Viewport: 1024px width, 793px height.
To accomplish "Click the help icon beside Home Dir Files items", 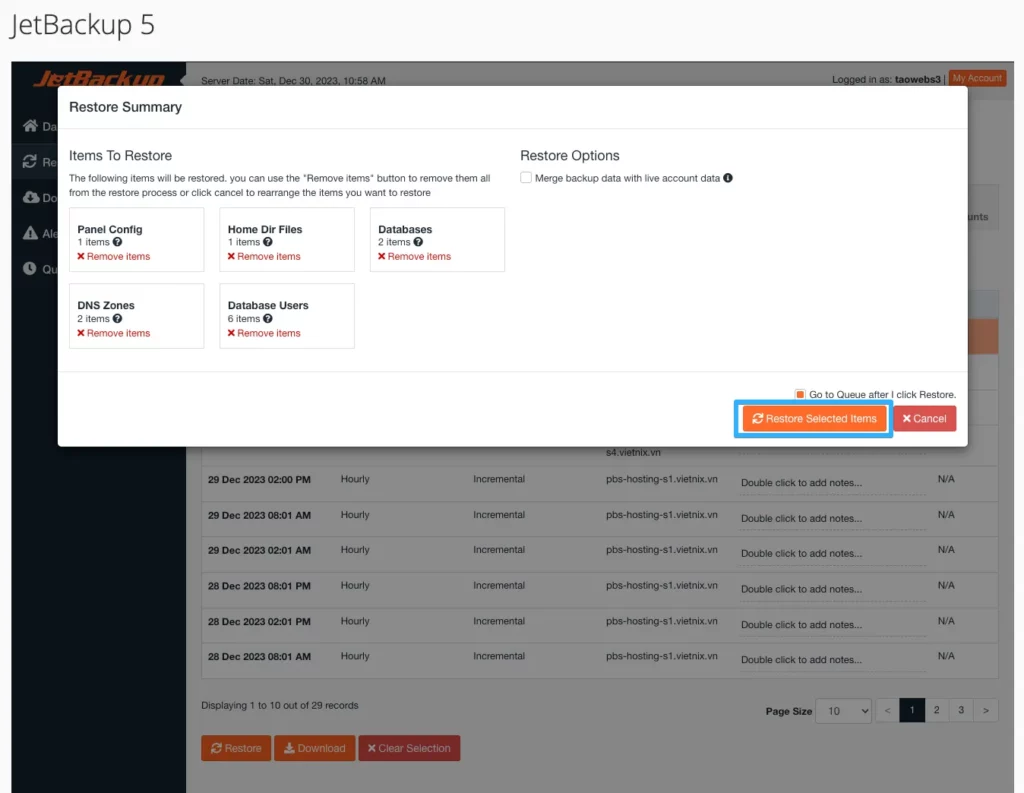I will pos(268,242).
